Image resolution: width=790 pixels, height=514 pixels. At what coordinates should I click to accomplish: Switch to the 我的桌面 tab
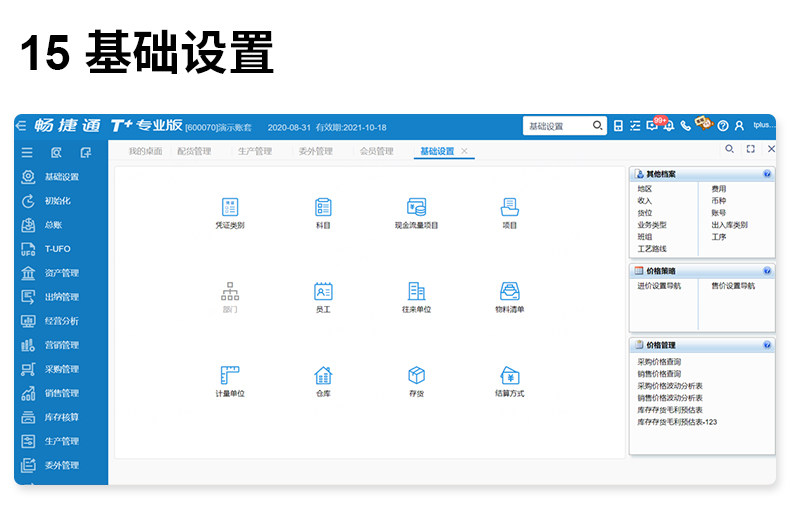[x=145, y=151]
